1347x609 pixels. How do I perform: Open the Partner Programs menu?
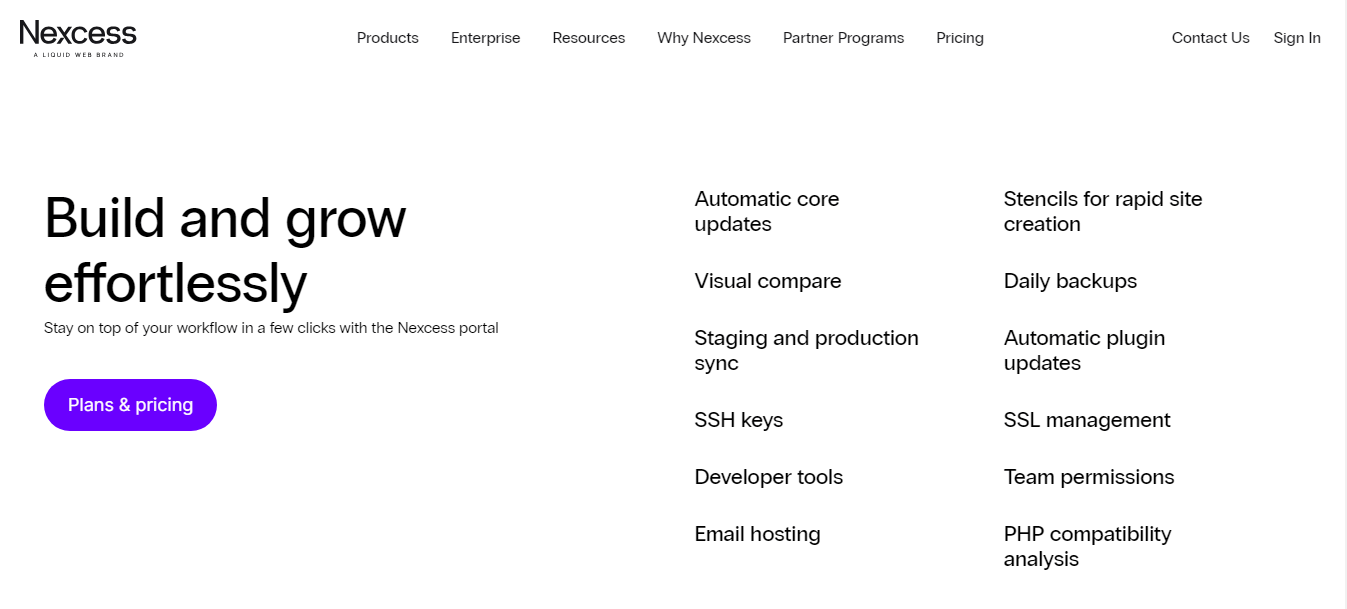[844, 38]
